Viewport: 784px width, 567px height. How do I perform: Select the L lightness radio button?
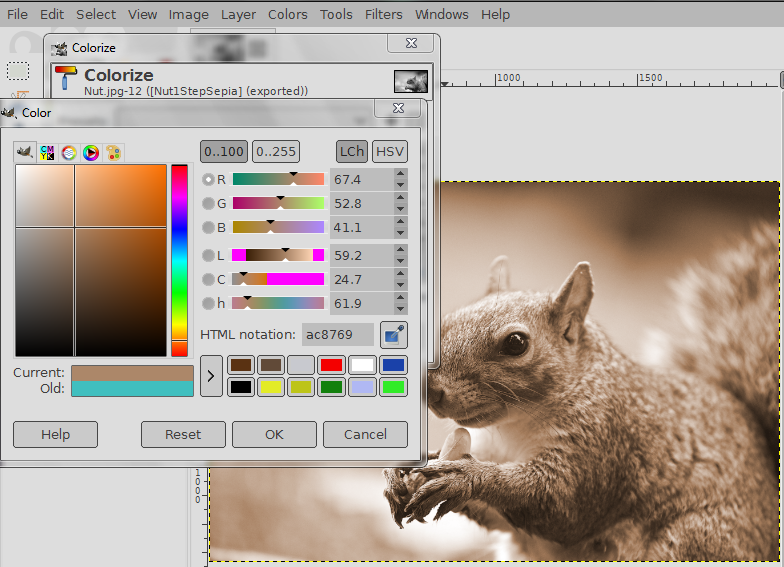click(x=209, y=256)
